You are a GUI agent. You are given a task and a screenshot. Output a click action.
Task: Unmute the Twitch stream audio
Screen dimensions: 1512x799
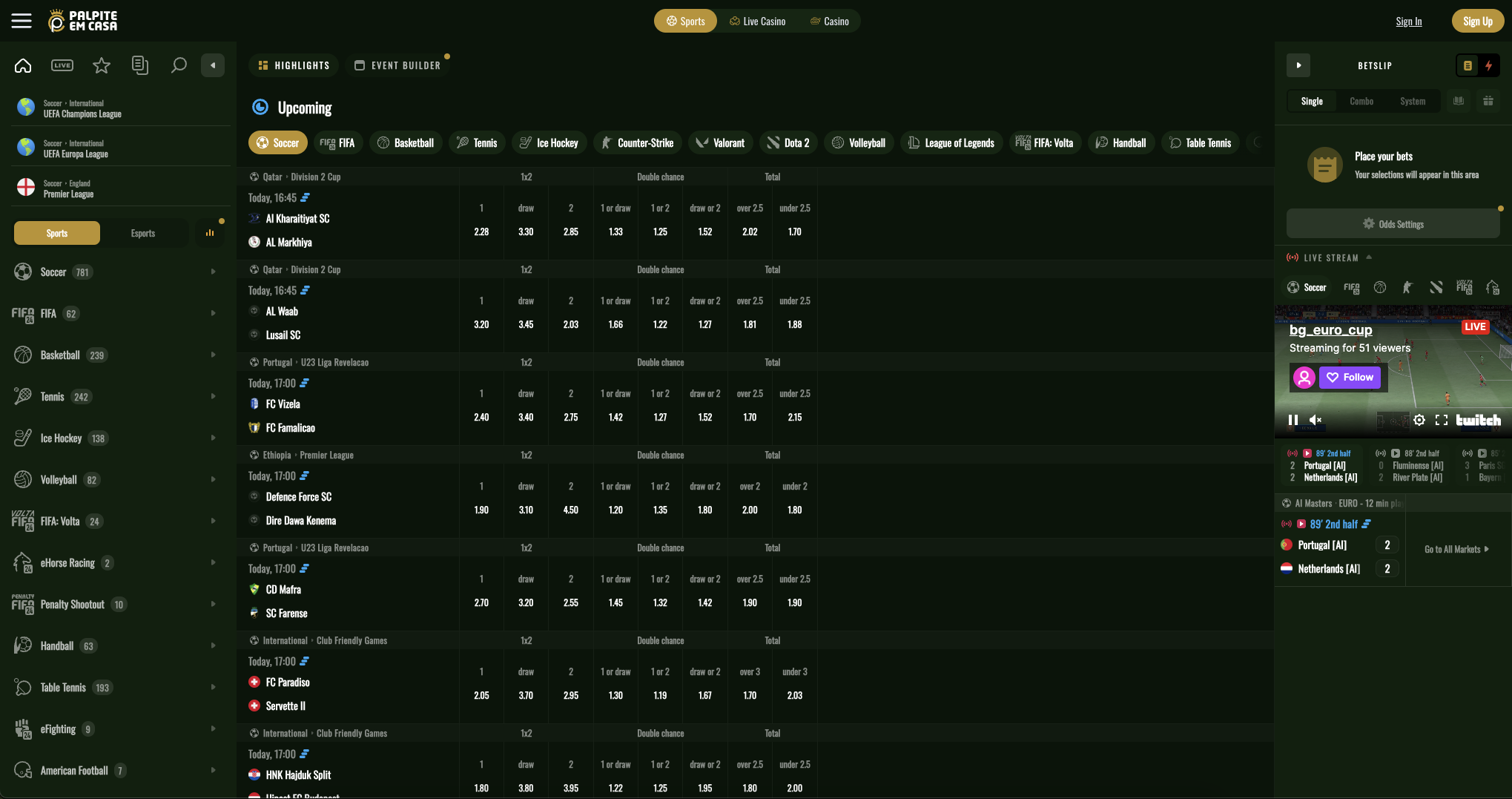pos(1315,420)
